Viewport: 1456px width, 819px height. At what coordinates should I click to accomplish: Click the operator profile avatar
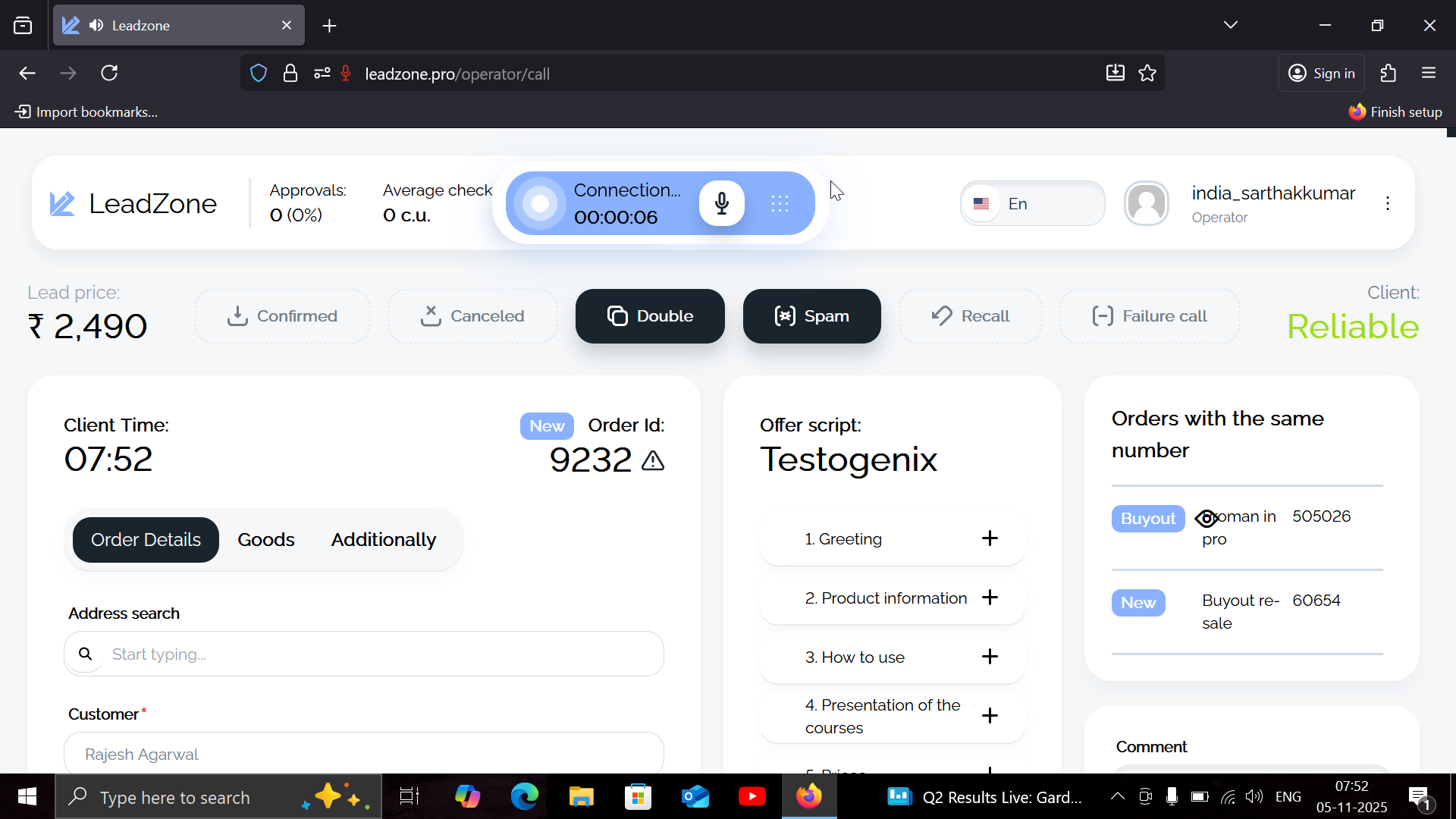click(1146, 203)
